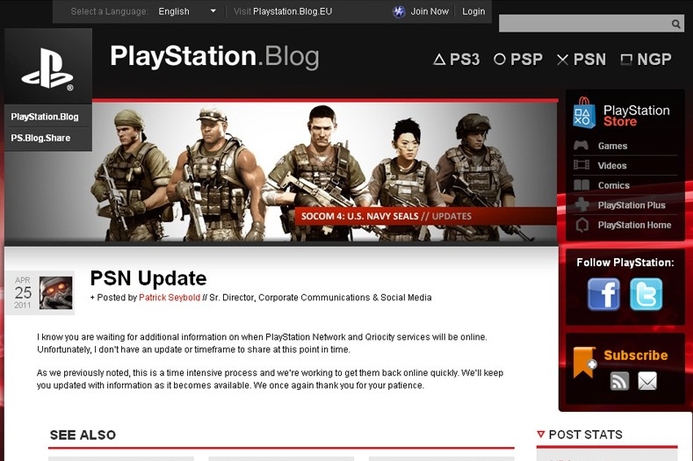Click into the search input field
693x461 pixels.
pyautogui.click(x=584, y=24)
